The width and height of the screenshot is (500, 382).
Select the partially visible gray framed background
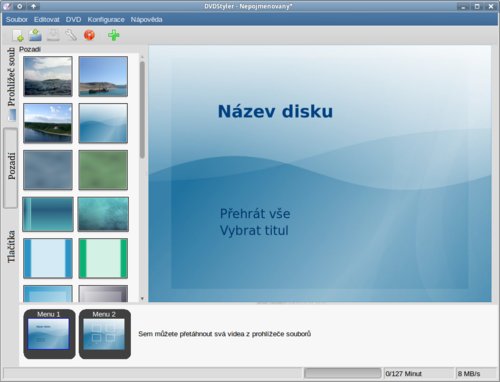[x=103, y=294]
